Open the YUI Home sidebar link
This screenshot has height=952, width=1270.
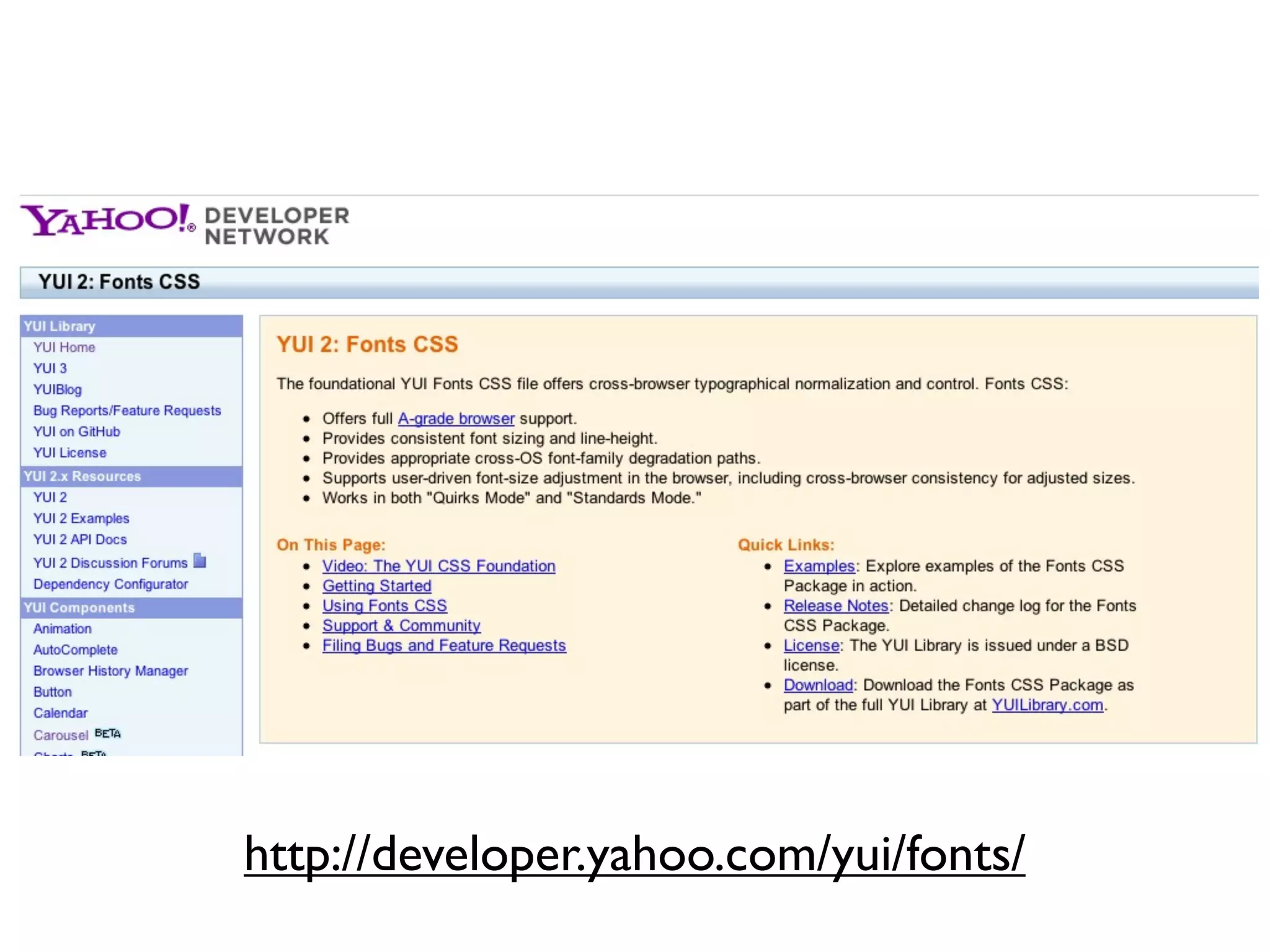(x=64, y=347)
